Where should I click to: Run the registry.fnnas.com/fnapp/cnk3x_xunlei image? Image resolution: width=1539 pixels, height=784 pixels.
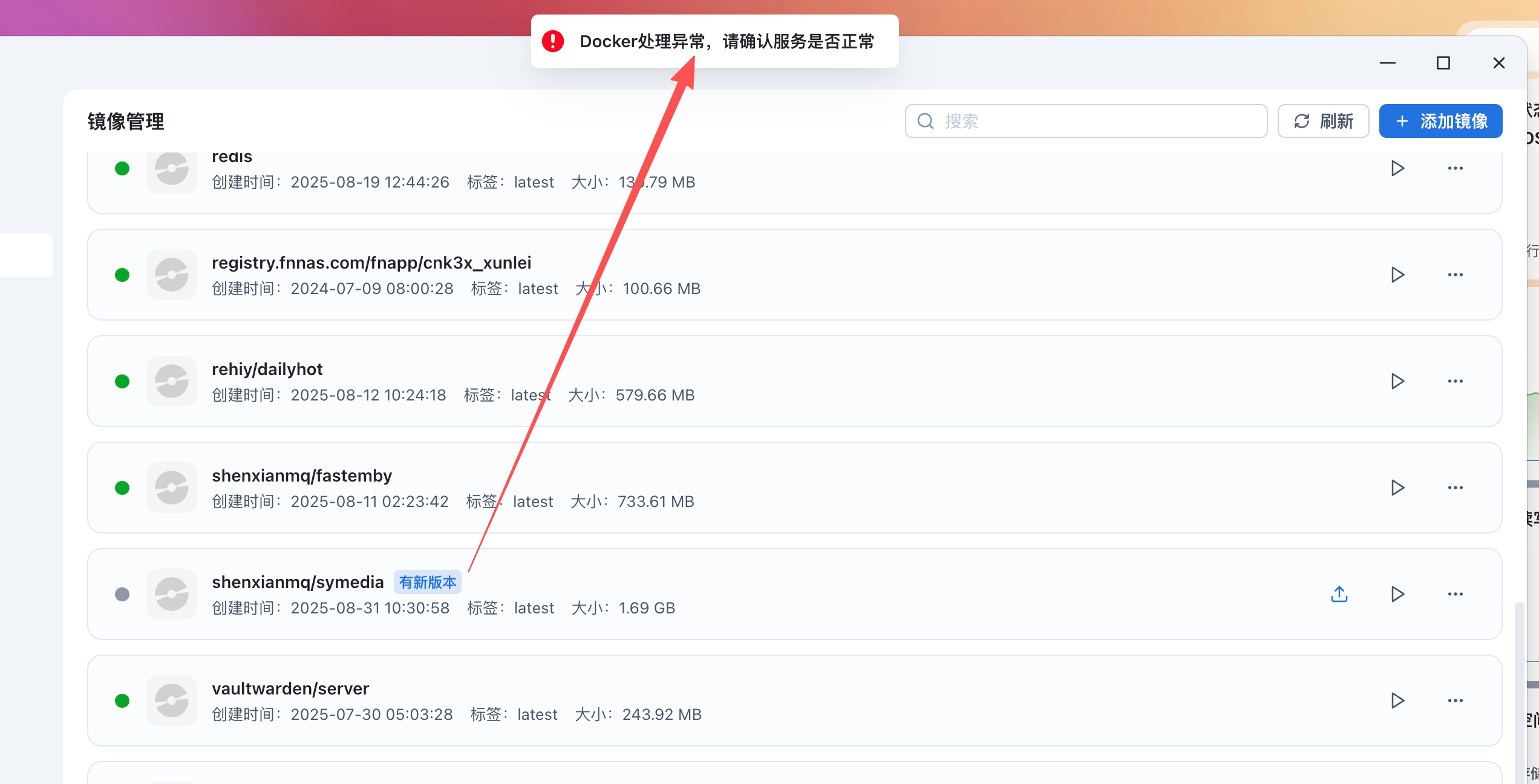coord(1397,275)
